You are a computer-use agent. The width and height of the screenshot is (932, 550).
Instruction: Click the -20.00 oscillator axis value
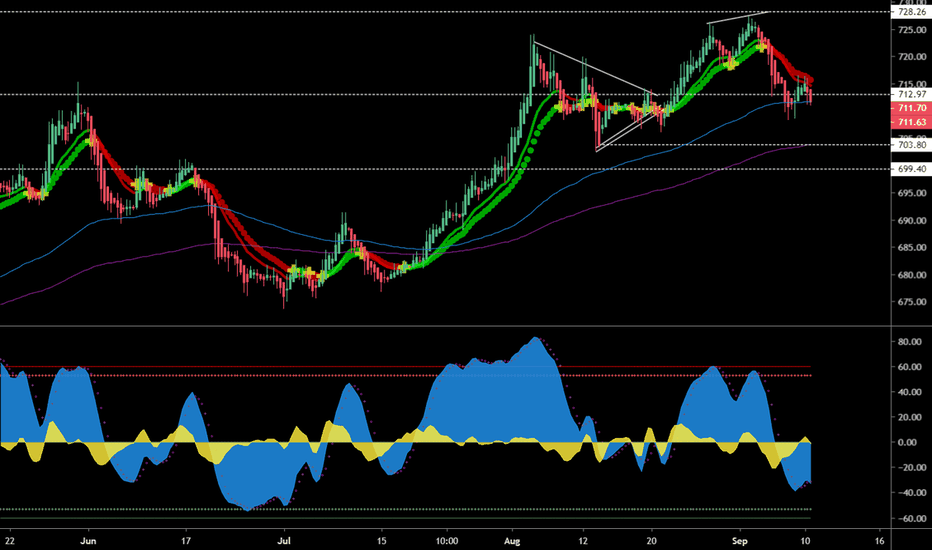tap(911, 468)
